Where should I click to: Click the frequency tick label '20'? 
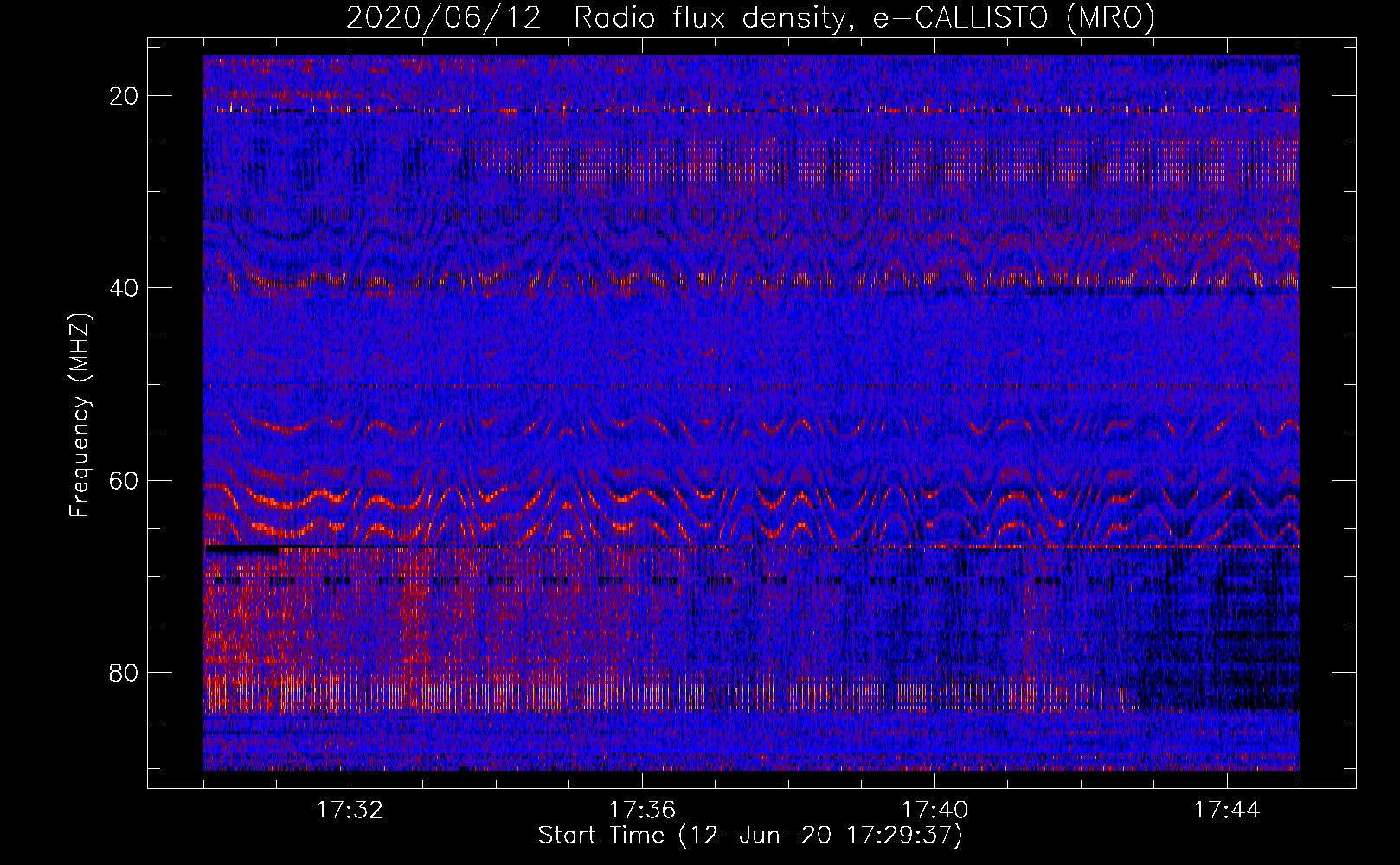125,96
